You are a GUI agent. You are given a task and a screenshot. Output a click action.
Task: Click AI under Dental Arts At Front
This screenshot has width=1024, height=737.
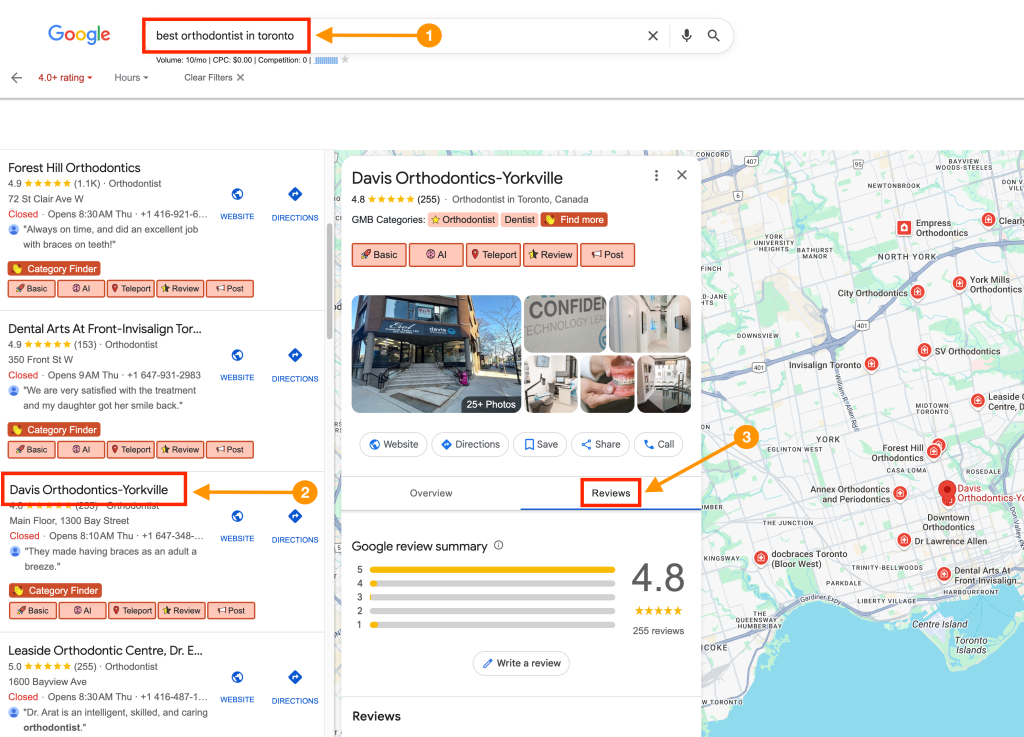[81, 450]
